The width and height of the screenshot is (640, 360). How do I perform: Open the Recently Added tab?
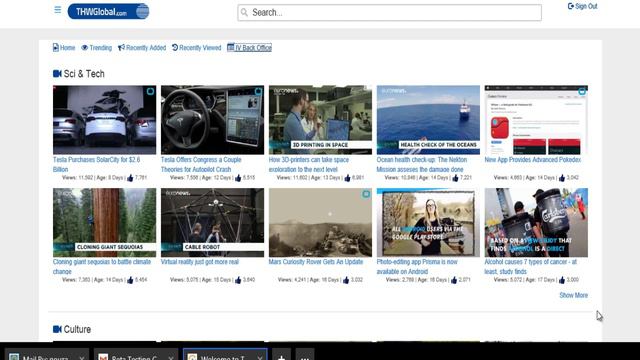click(x=142, y=48)
